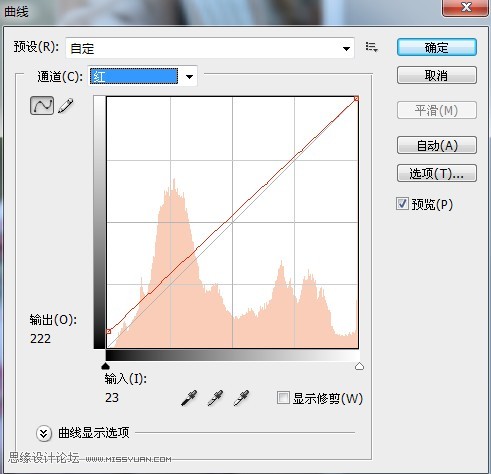491x474 pixels.
Task: Close the 曲线 dialog window
Action: [466, 7]
